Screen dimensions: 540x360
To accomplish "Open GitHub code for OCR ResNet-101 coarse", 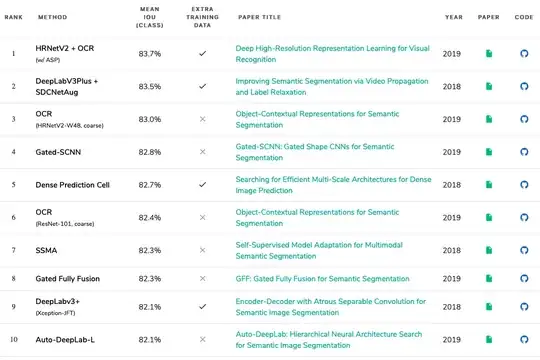I will click(524, 217).
